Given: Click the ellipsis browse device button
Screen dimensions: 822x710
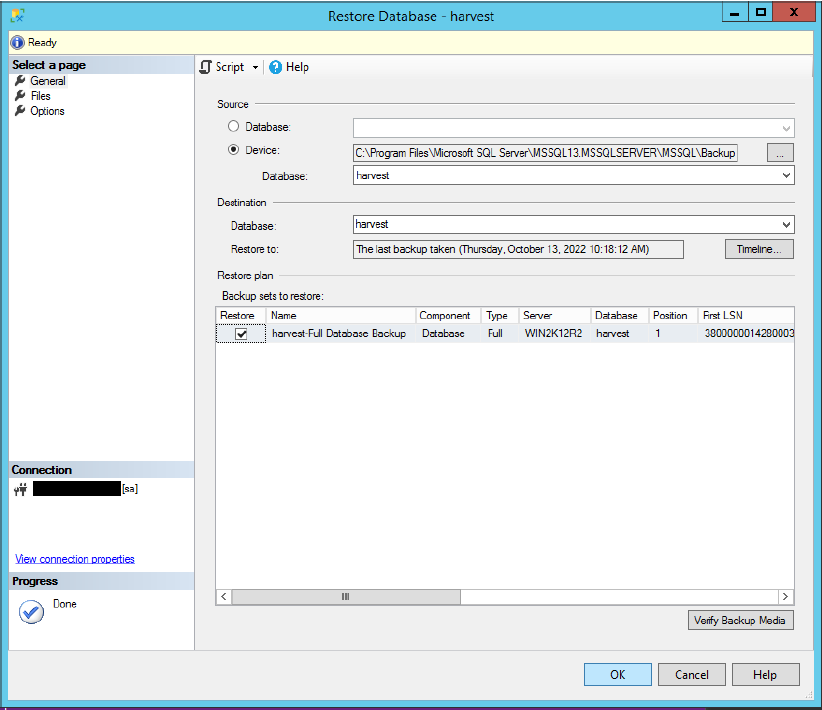Looking at the screenshot, I should click(780, 153).
